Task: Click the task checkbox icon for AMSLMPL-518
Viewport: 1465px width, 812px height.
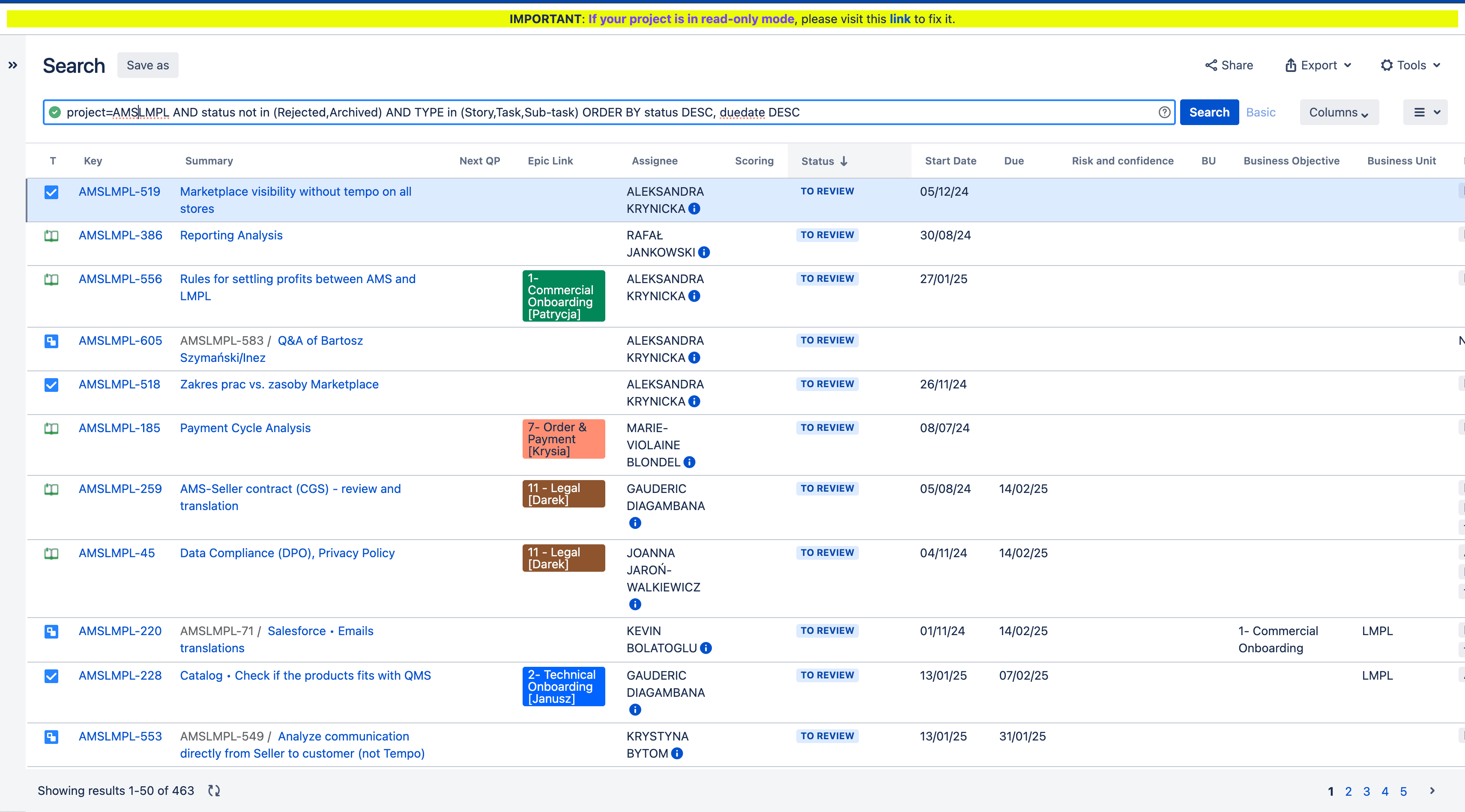Action: click(51, 385)
